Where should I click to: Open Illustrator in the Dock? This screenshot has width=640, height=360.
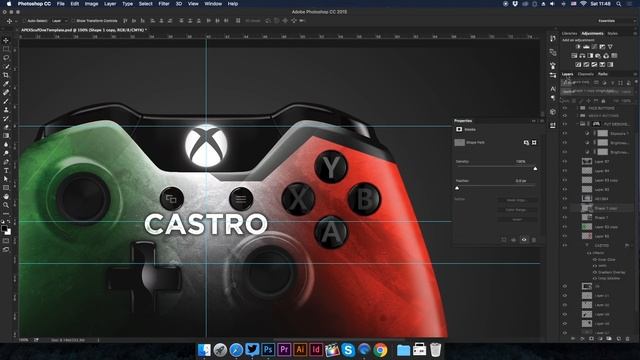[300, 350]
